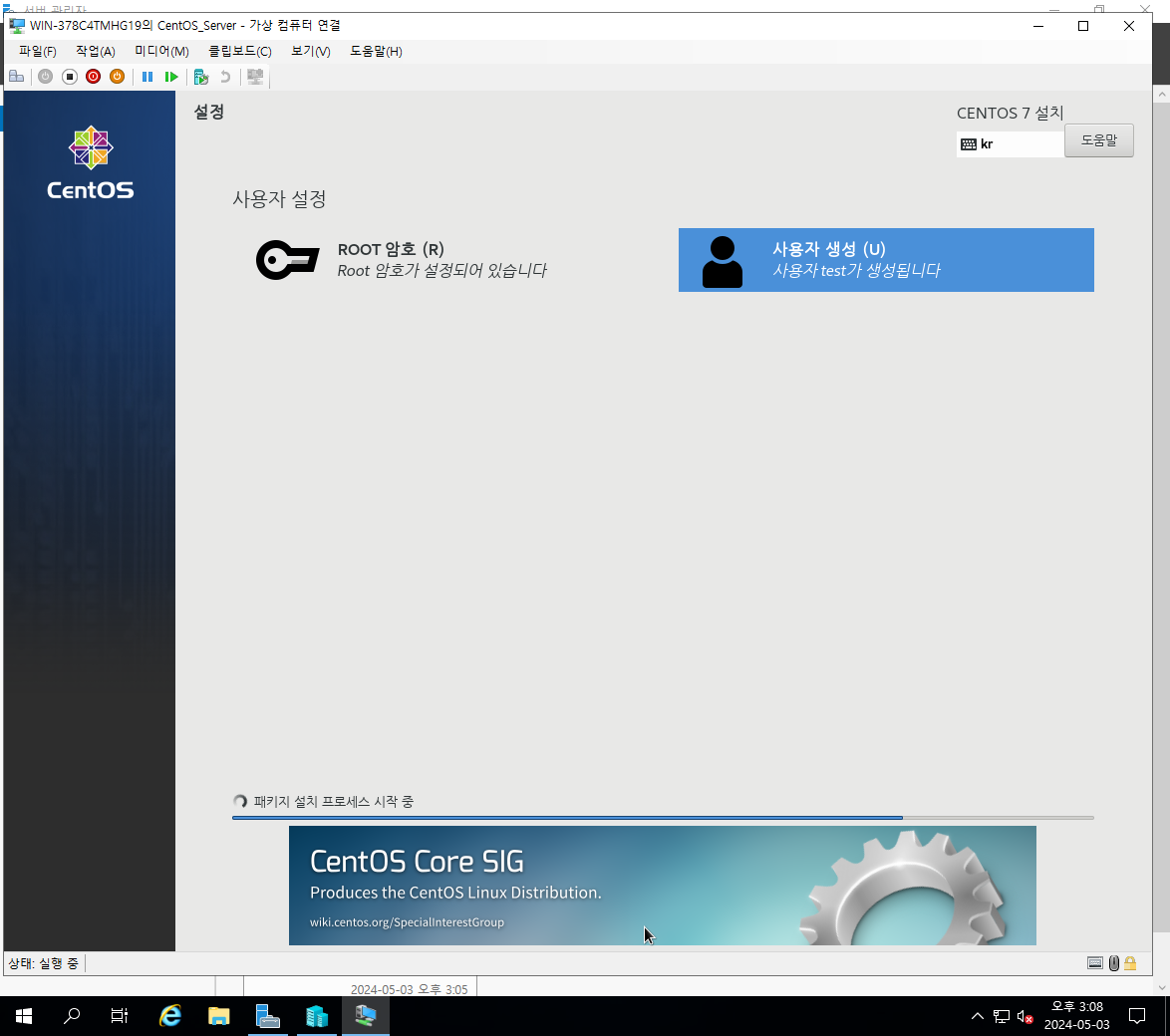Click the grayed Start VM power icon
The width and height of the screenshot is (1170, 1036).
click(46, 77)
